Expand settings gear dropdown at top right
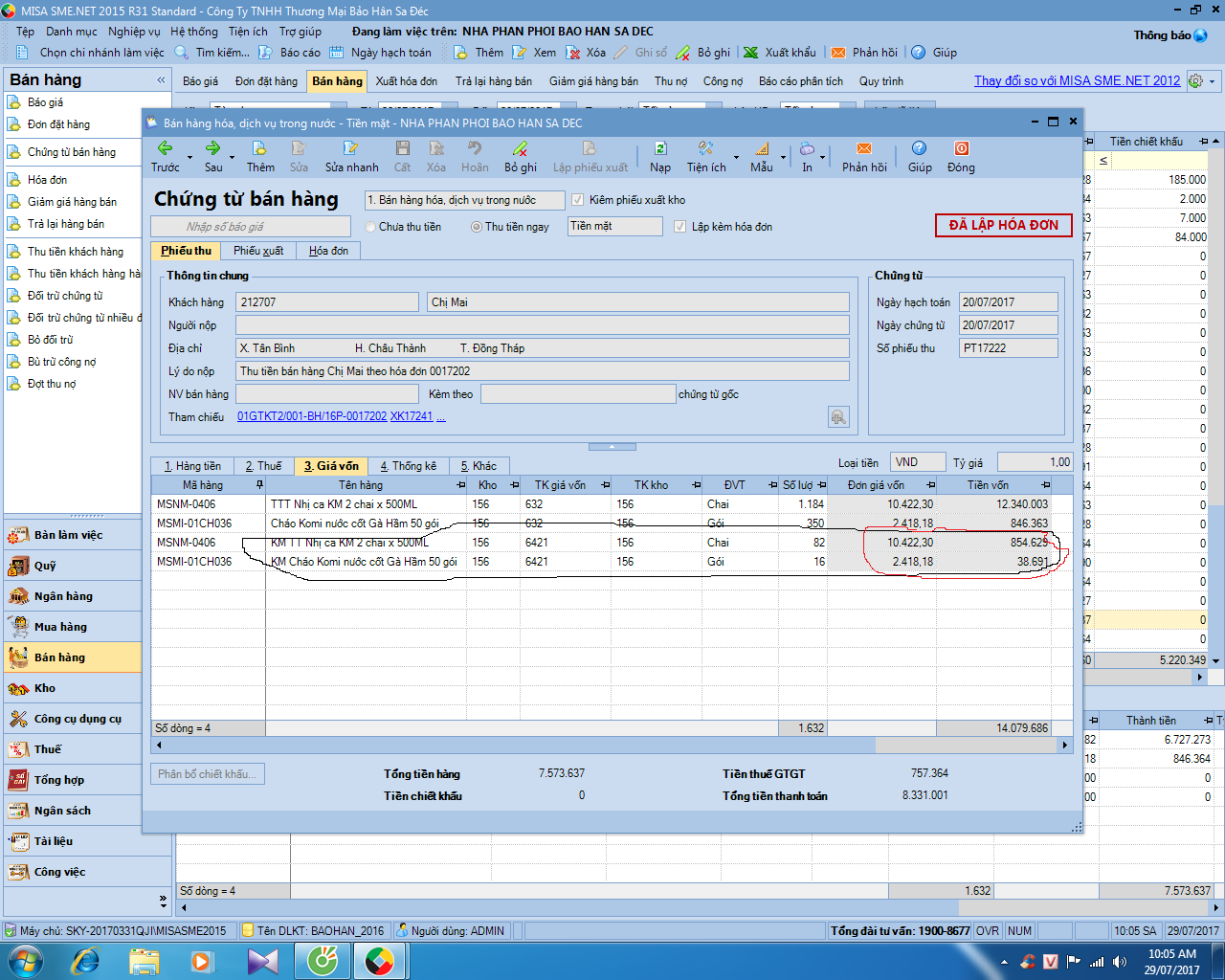Screen dimensions: 1225x980 point(1213,81)
